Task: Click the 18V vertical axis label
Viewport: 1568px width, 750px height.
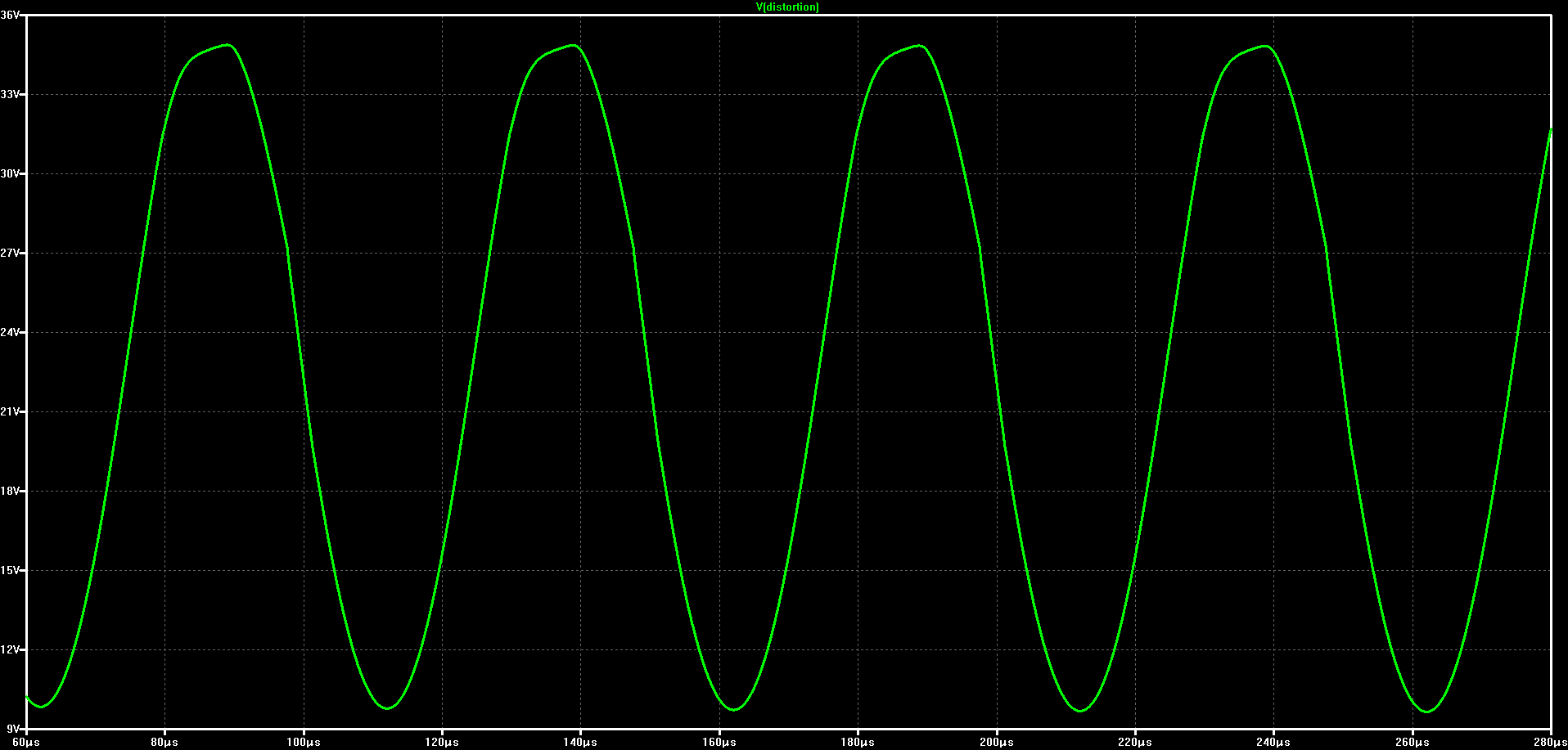Action: 9,492
